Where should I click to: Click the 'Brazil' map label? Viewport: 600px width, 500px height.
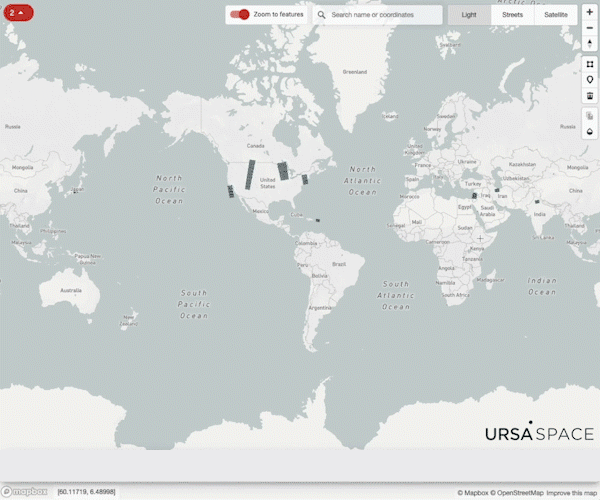point(339,264)
